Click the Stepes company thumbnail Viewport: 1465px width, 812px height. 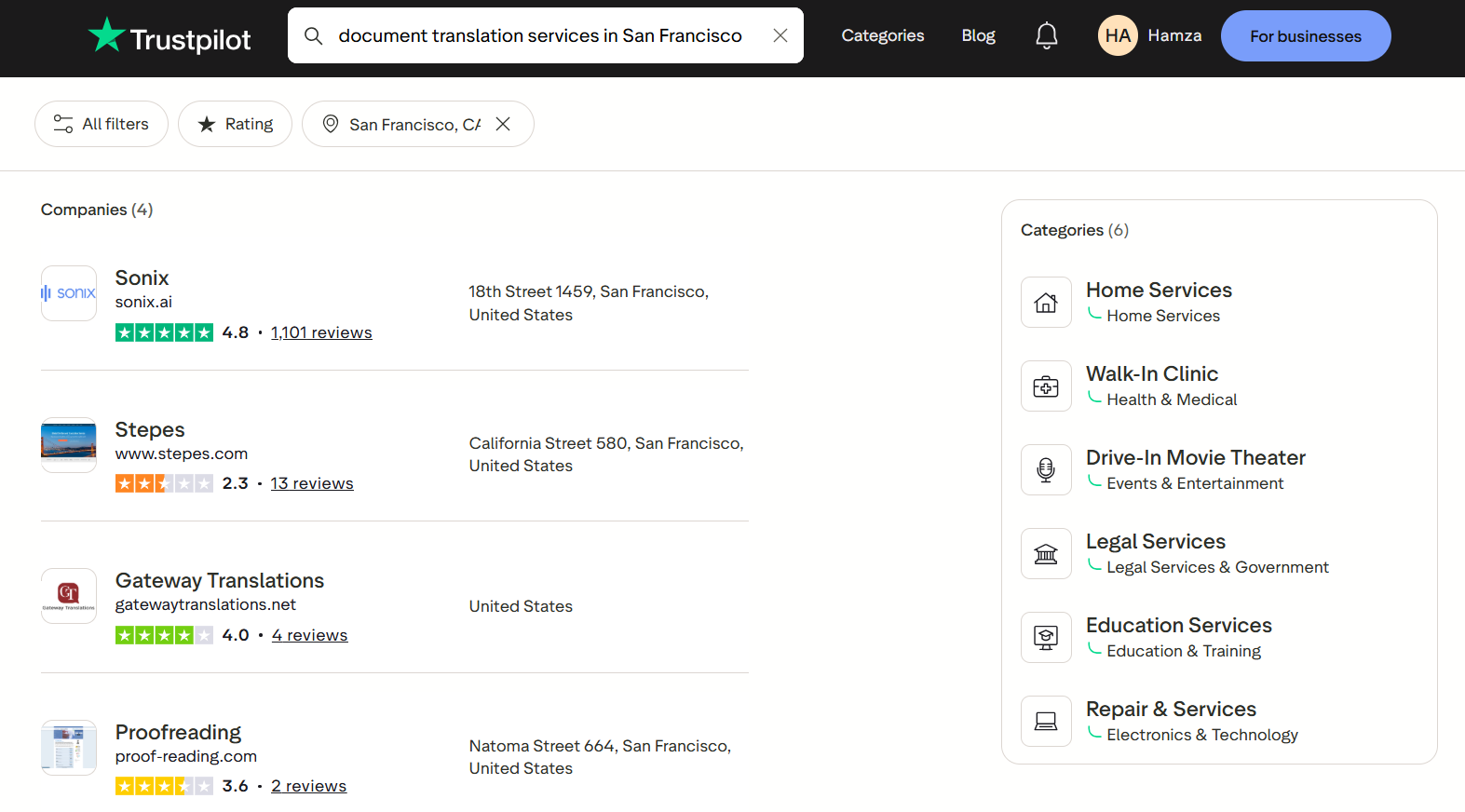coord(69,445)
